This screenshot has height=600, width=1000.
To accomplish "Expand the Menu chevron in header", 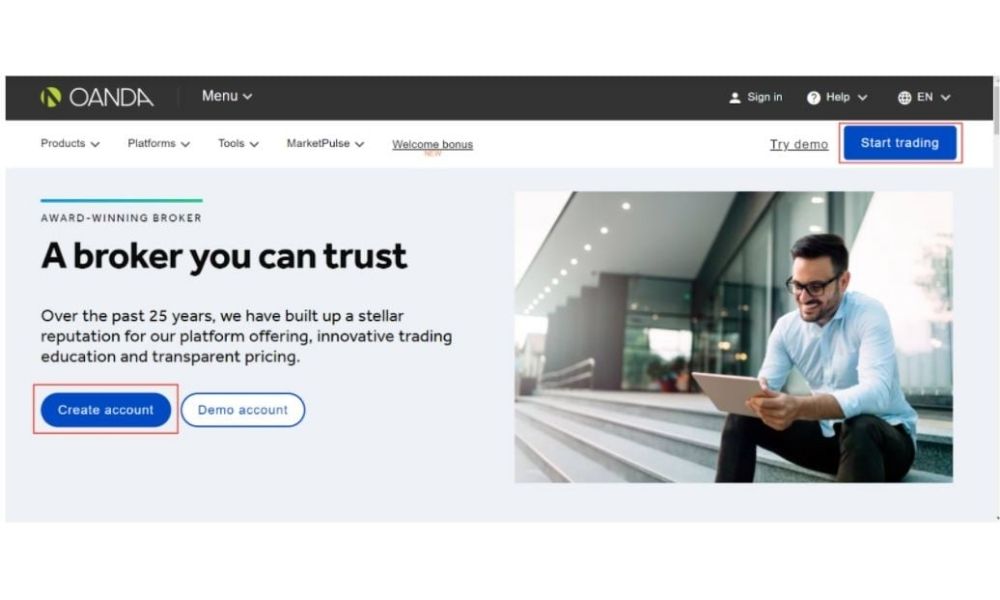I will tap(247, 96).
